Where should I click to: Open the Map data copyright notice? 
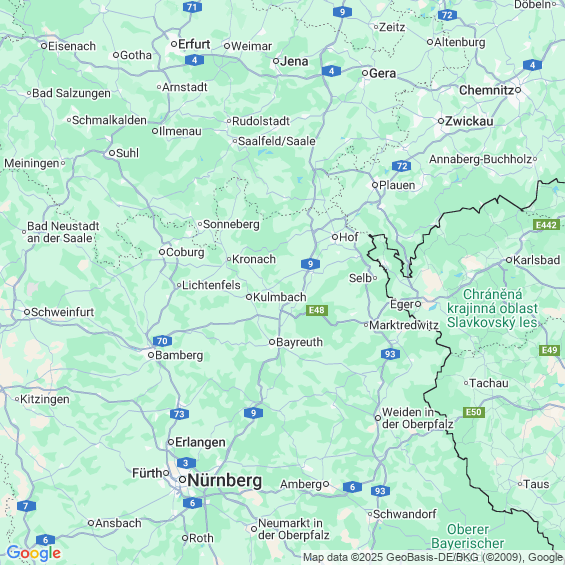(x=433, y=557)
